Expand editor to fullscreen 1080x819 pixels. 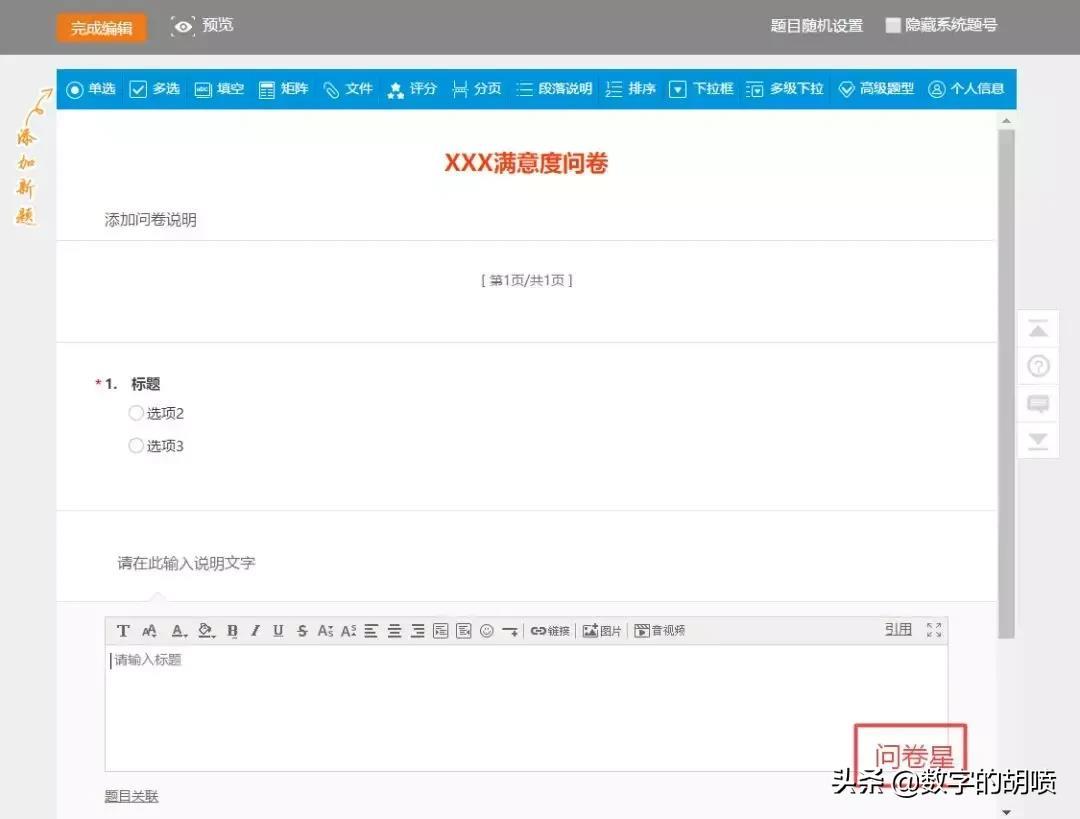934,630
